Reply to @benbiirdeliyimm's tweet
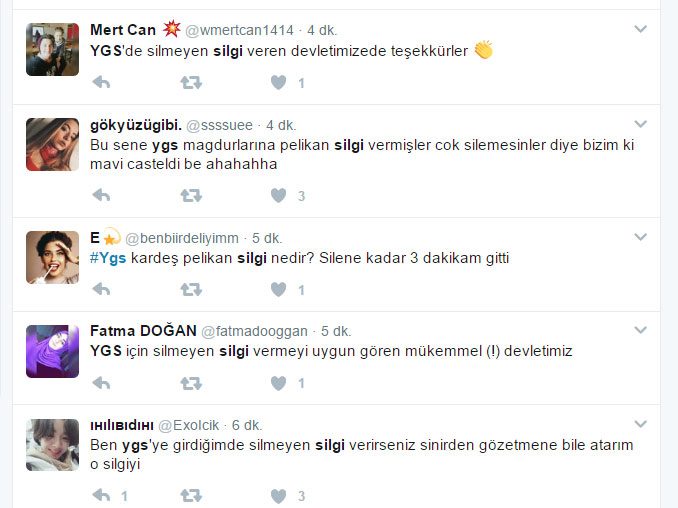Viewport: 678px width, 508px height. pyautogui.click(x=101, y=289)
